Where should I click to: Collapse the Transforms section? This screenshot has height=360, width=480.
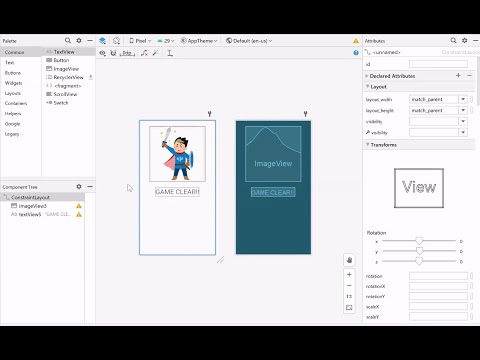point(367,145)
